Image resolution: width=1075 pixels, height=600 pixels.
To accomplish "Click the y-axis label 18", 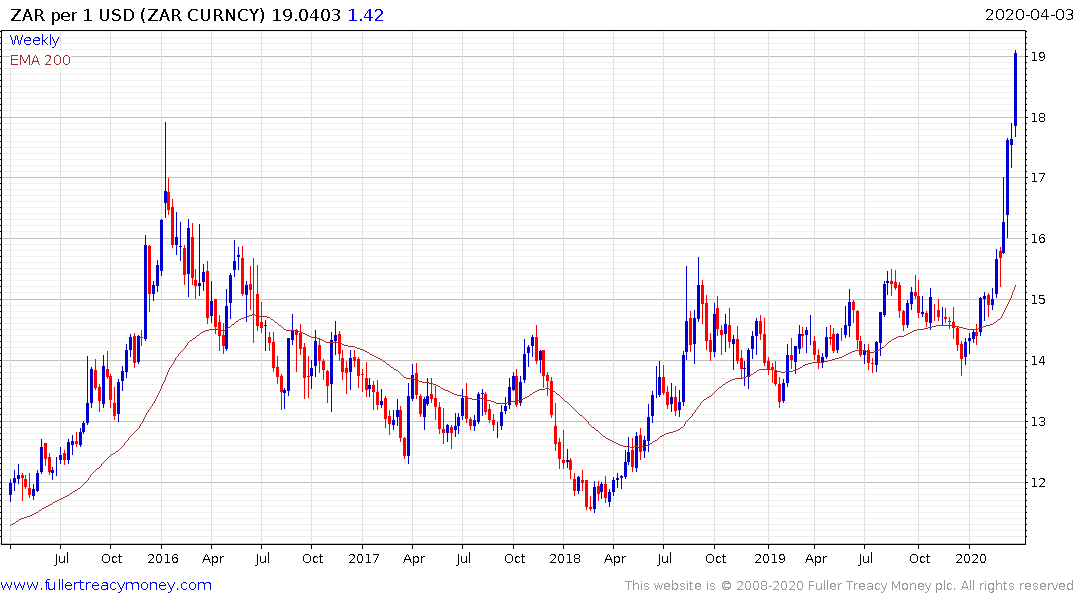I will click(x=1038, y=118).
